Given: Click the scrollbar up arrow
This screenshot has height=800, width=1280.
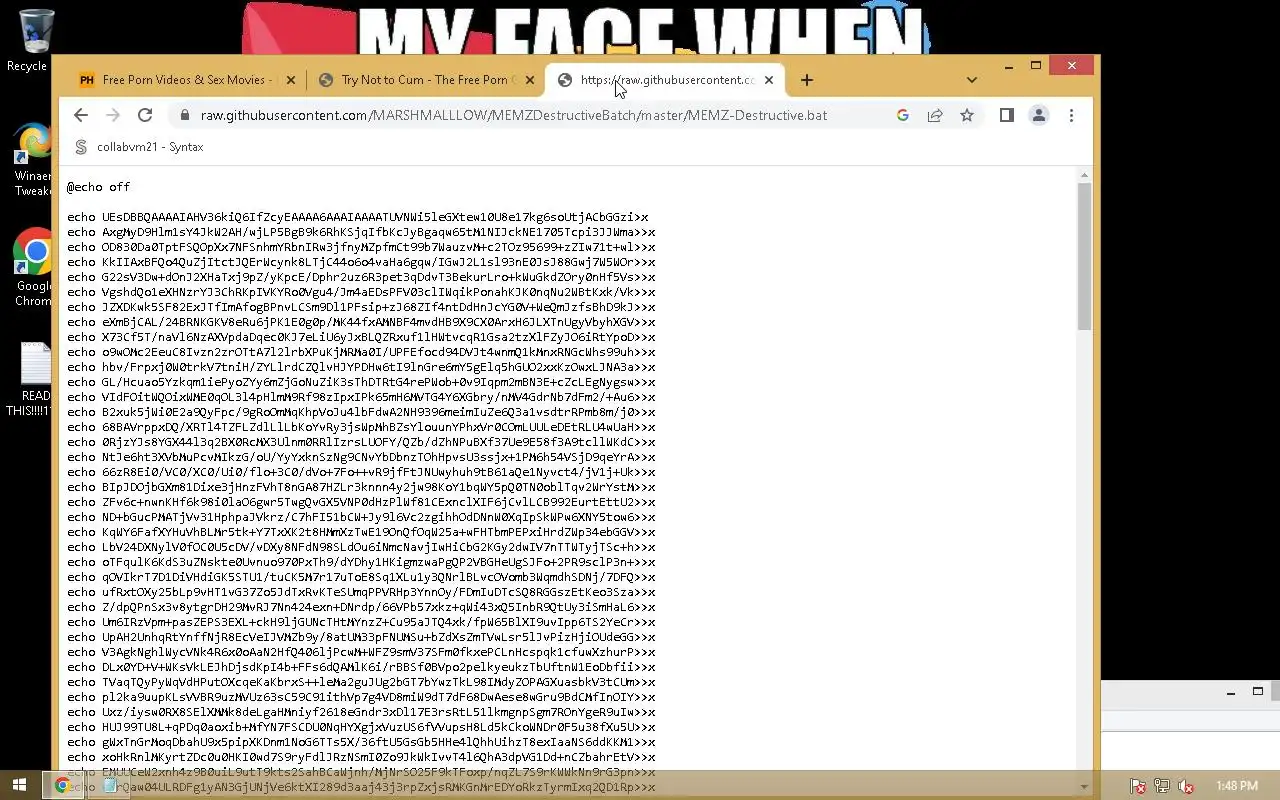Looking at the screenshot, I should pos(1084,175).
